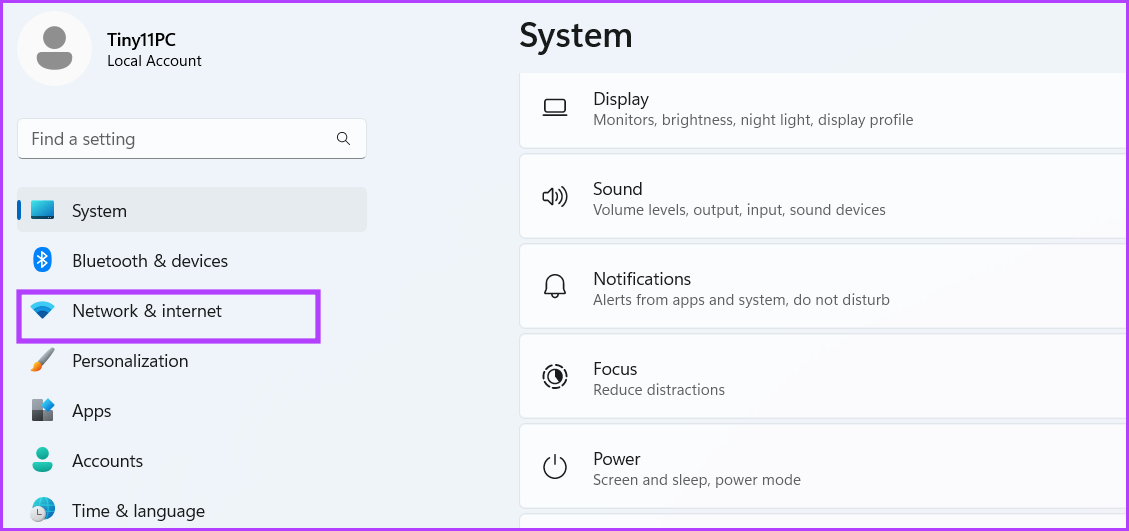This screenshot has width=1129, height=531.
Task: Click the Personalization paintbrush icon
Action: tap(42, 360)
